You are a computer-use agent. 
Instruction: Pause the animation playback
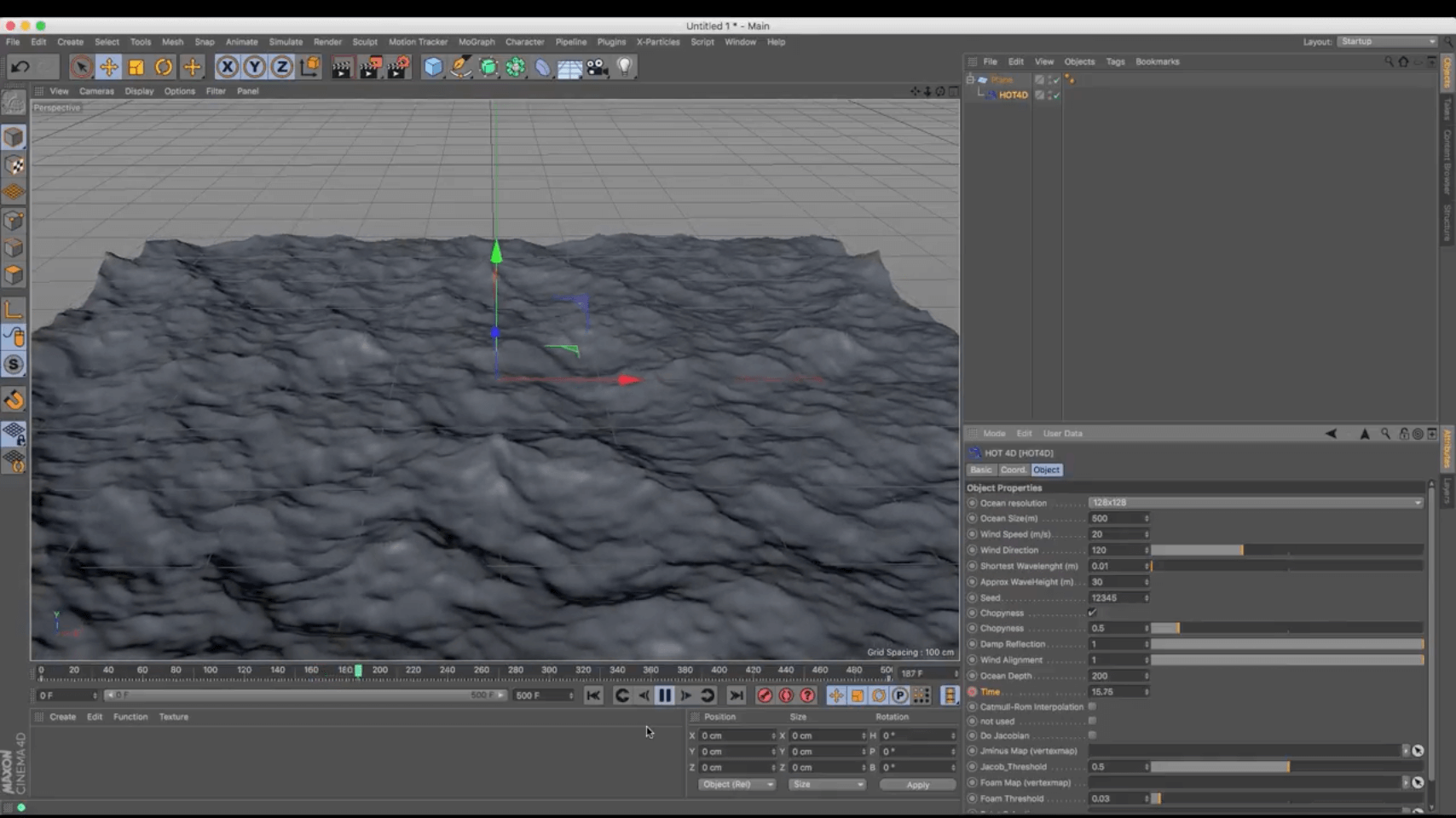(x=665, y=695)
